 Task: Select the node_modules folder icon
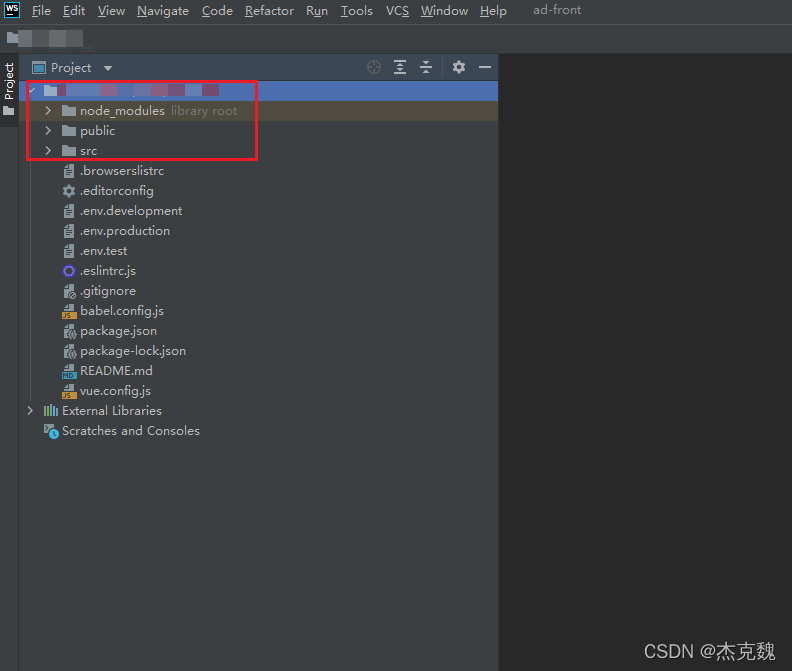click(69, 111)
